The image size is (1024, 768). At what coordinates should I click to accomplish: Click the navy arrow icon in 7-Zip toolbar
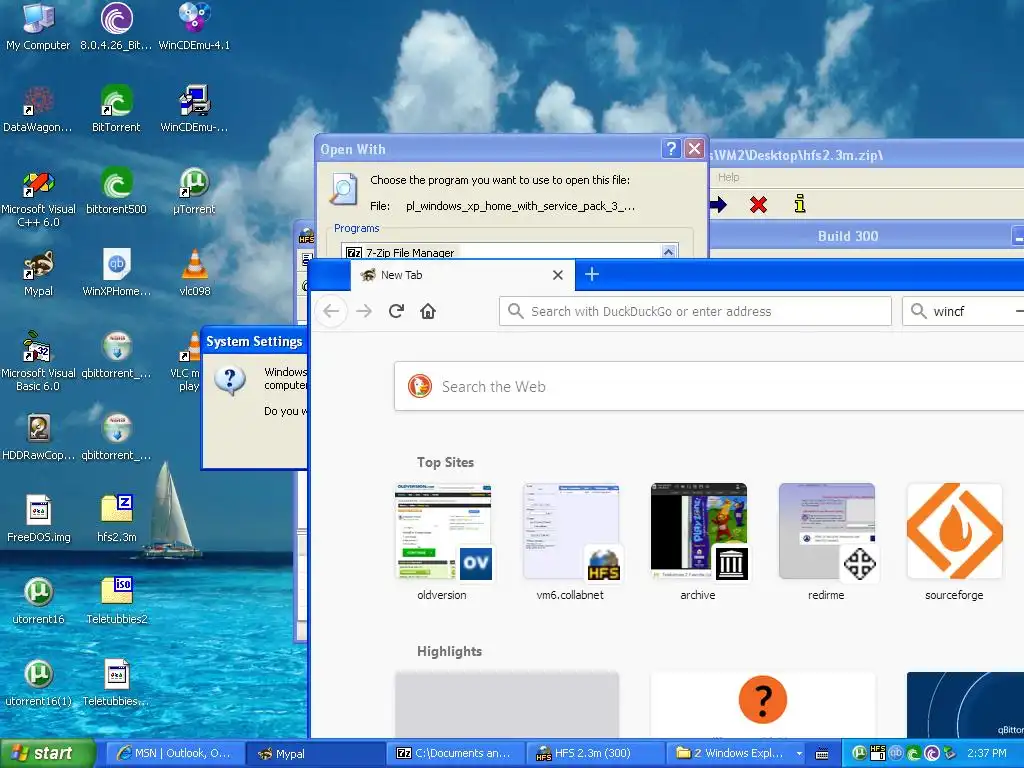(718, 204)
